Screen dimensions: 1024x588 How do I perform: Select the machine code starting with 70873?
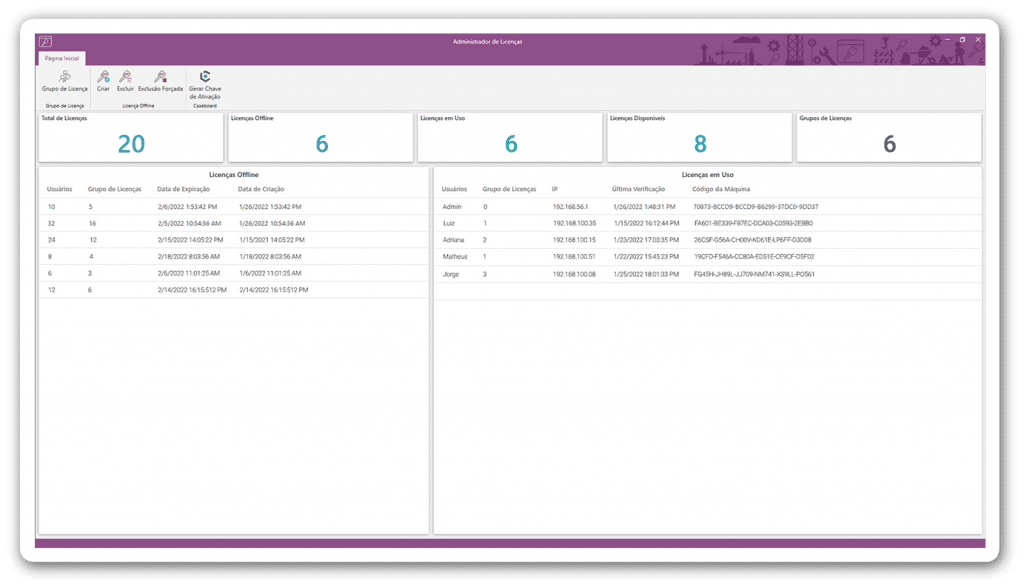click(756, 206)
